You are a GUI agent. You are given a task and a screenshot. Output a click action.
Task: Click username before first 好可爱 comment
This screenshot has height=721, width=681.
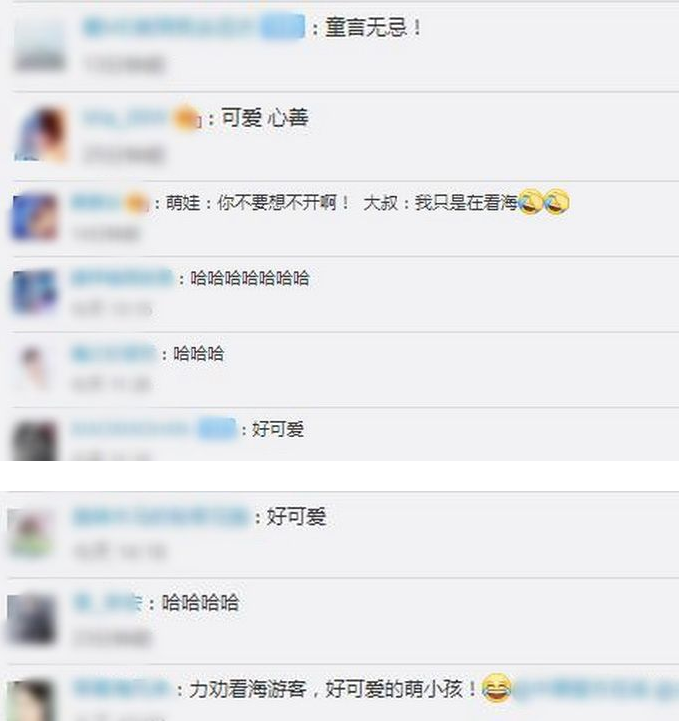(130, 429)
